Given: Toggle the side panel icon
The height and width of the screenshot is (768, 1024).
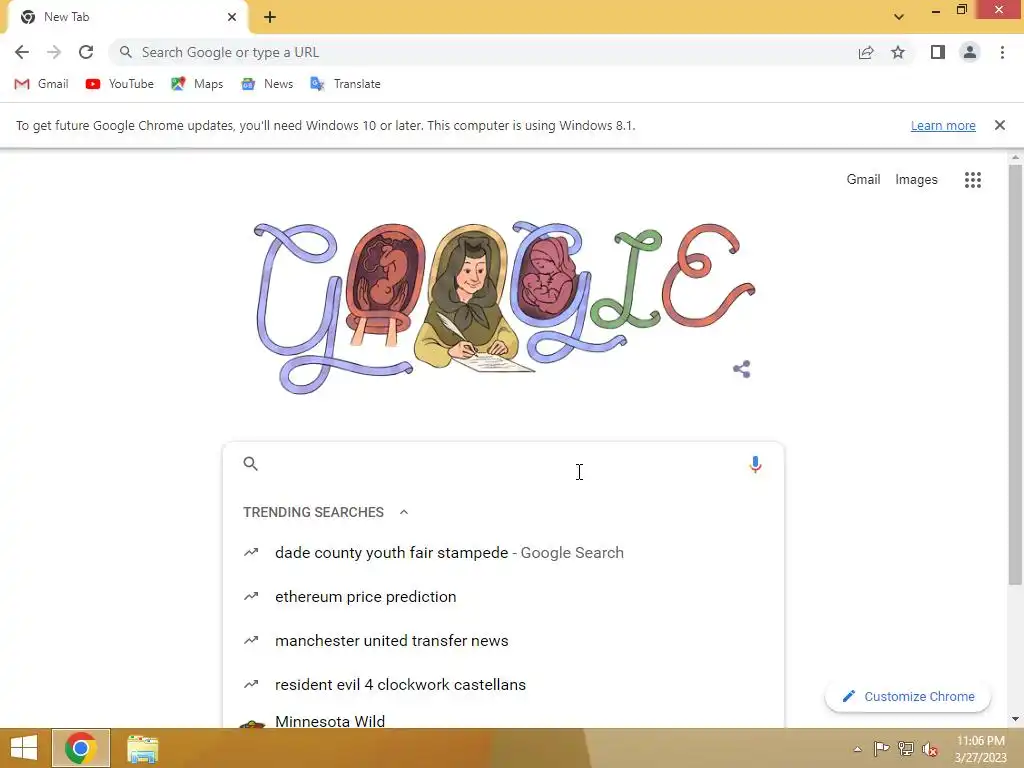Looking at the screenshot, I should pos(938,52).
